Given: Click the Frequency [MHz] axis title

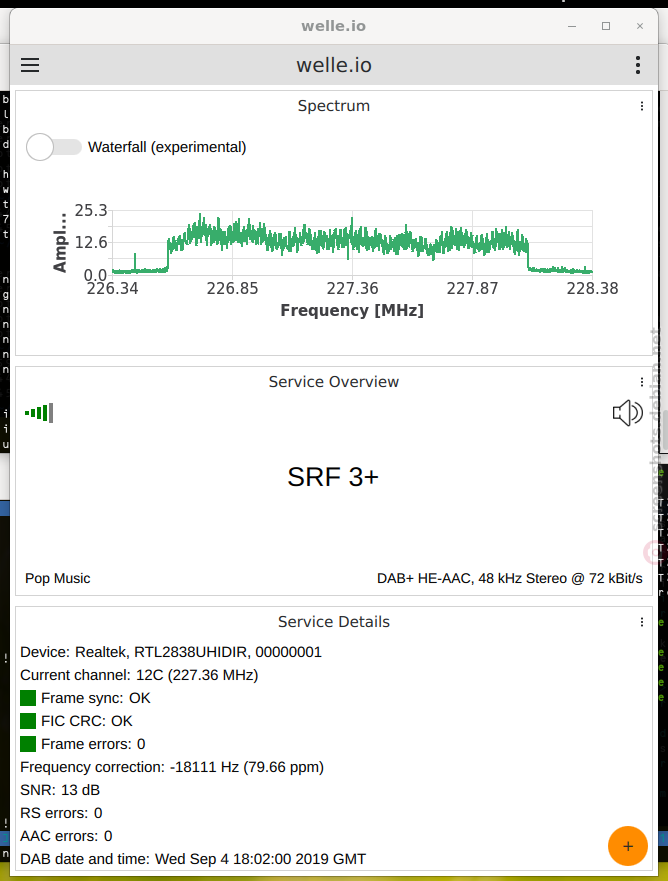Looking at the screenshot, I should click(352, 310).
